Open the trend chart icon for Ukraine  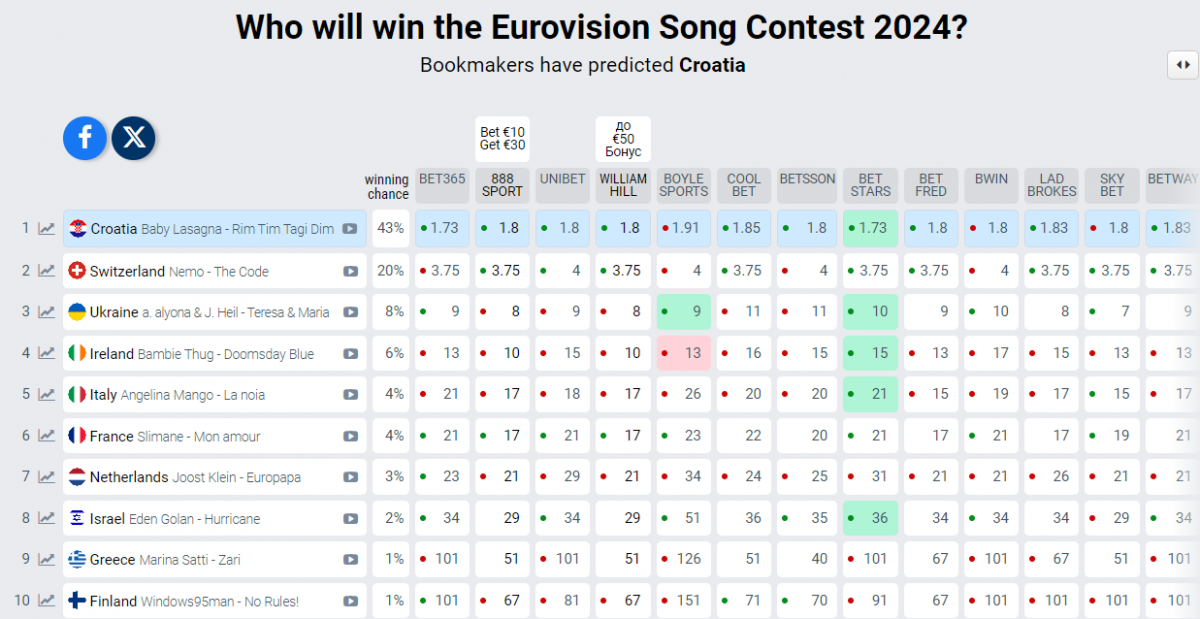47,312
